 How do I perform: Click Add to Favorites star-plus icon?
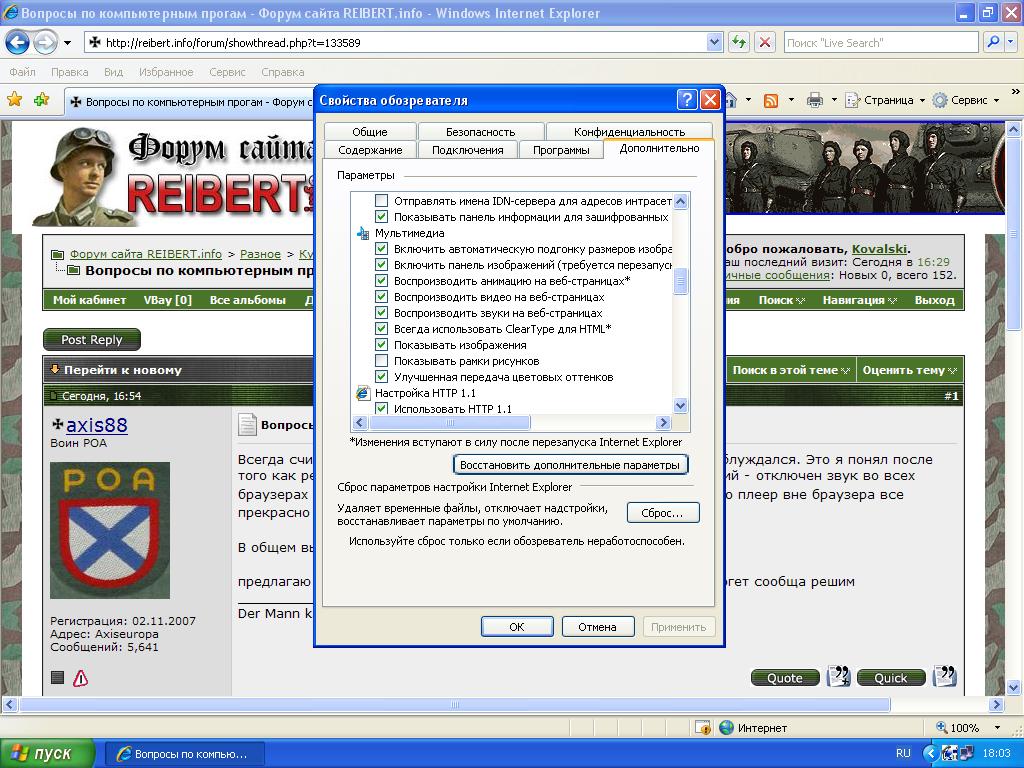point(42,100)
